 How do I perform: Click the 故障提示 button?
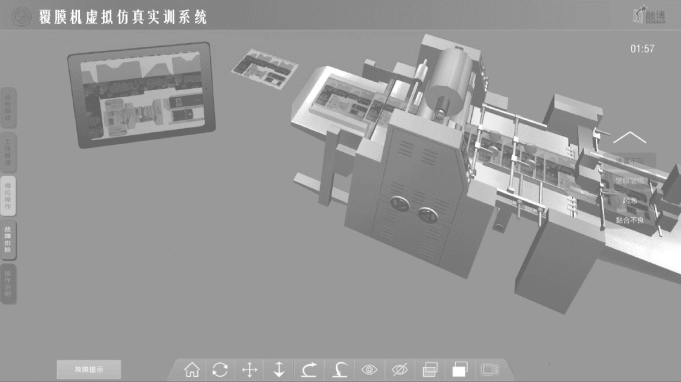pyautogui.click(x=89, y=369)
